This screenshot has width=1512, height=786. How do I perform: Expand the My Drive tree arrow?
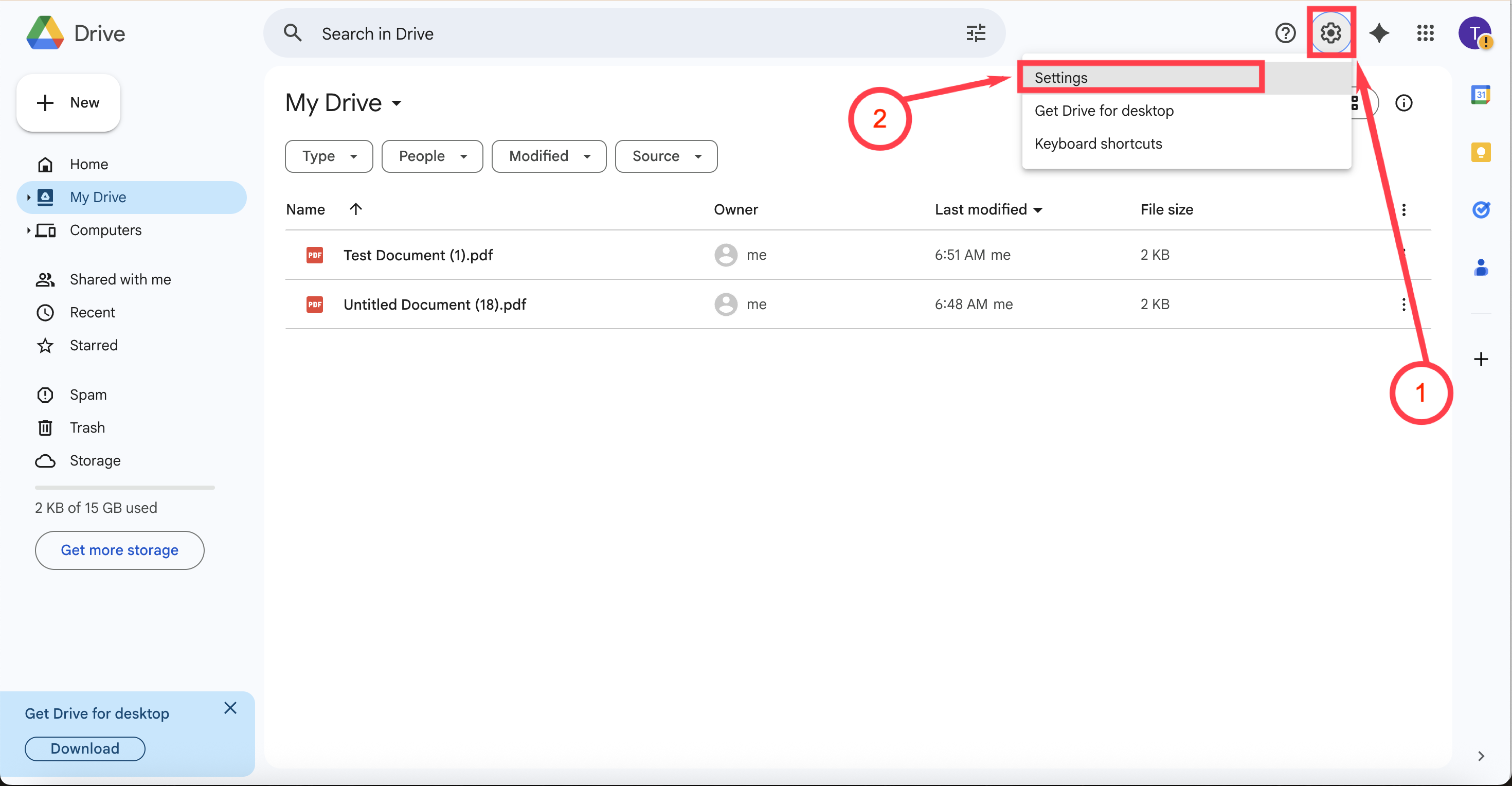(28, 197)
